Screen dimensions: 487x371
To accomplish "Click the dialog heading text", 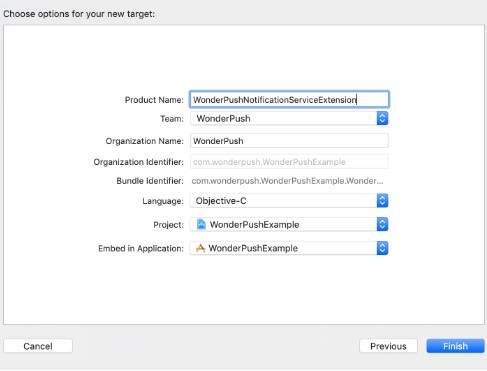I will [79, 14].
